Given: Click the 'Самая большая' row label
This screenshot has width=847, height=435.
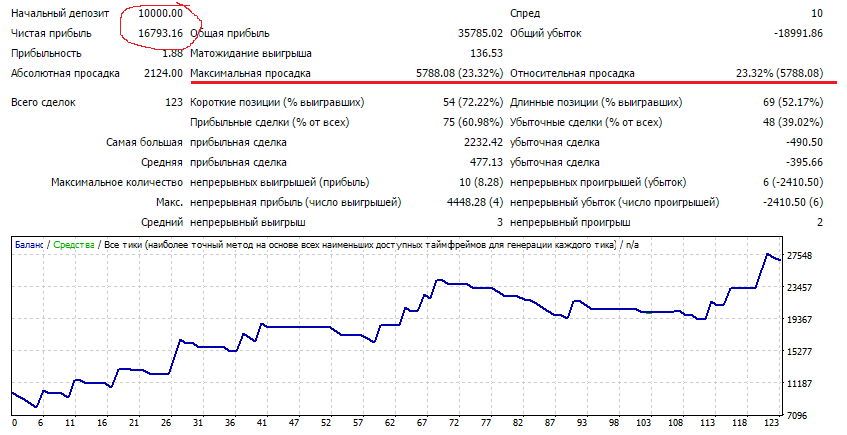Looking at the screenshot, I should click(144, 142).
